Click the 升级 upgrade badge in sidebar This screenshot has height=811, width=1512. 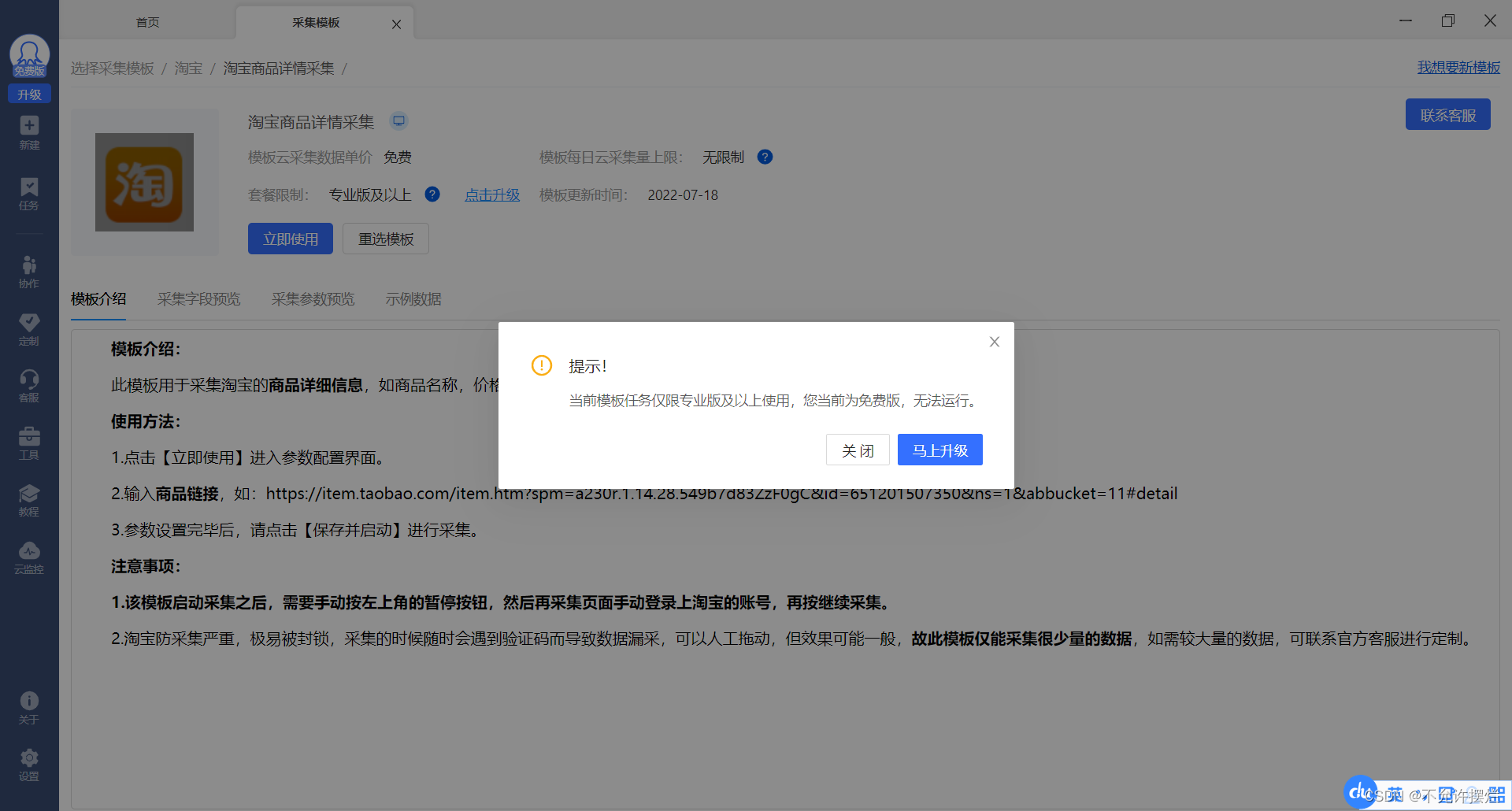(29, 94)
